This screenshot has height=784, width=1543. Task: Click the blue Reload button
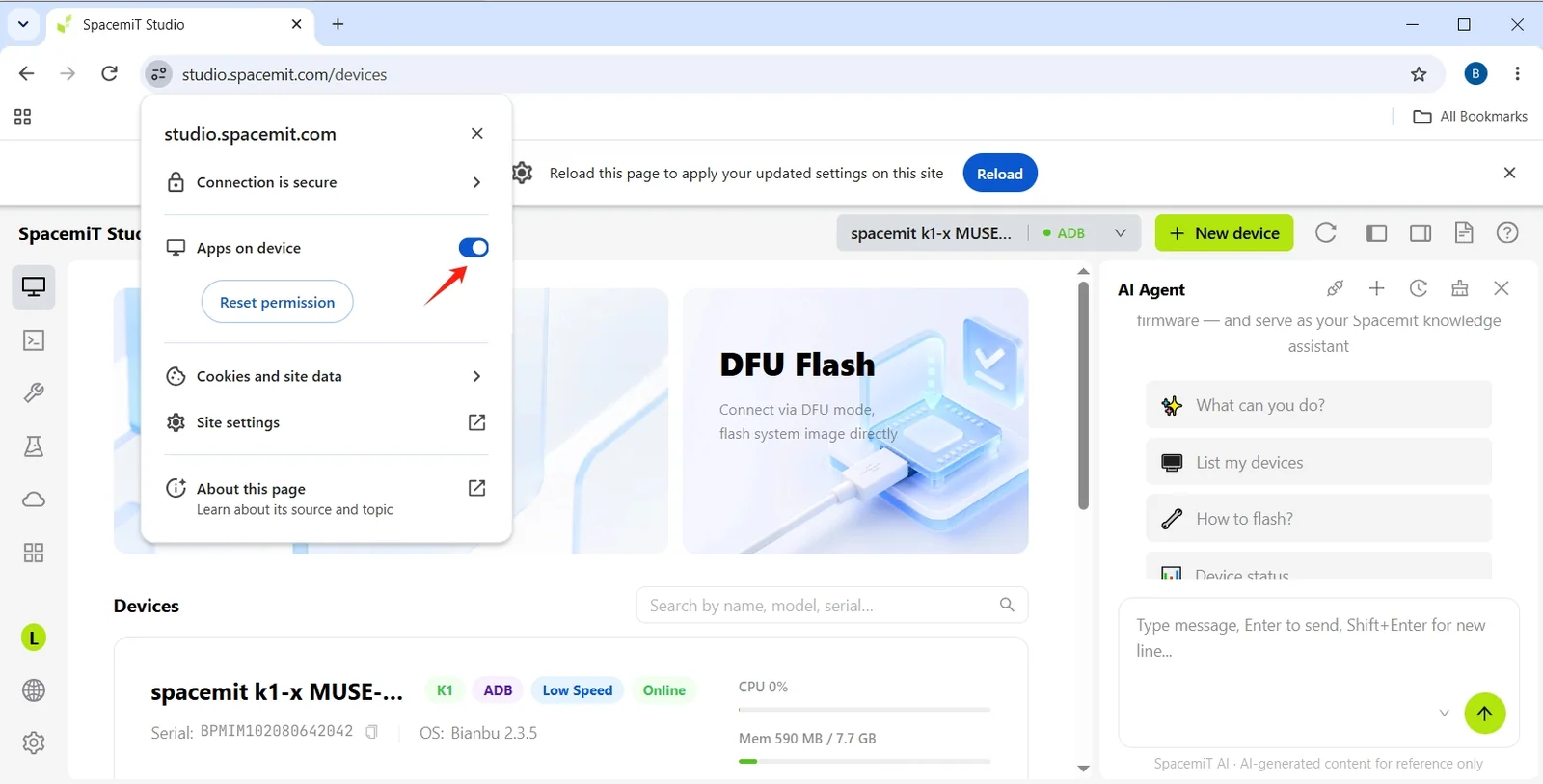[999, 174]
